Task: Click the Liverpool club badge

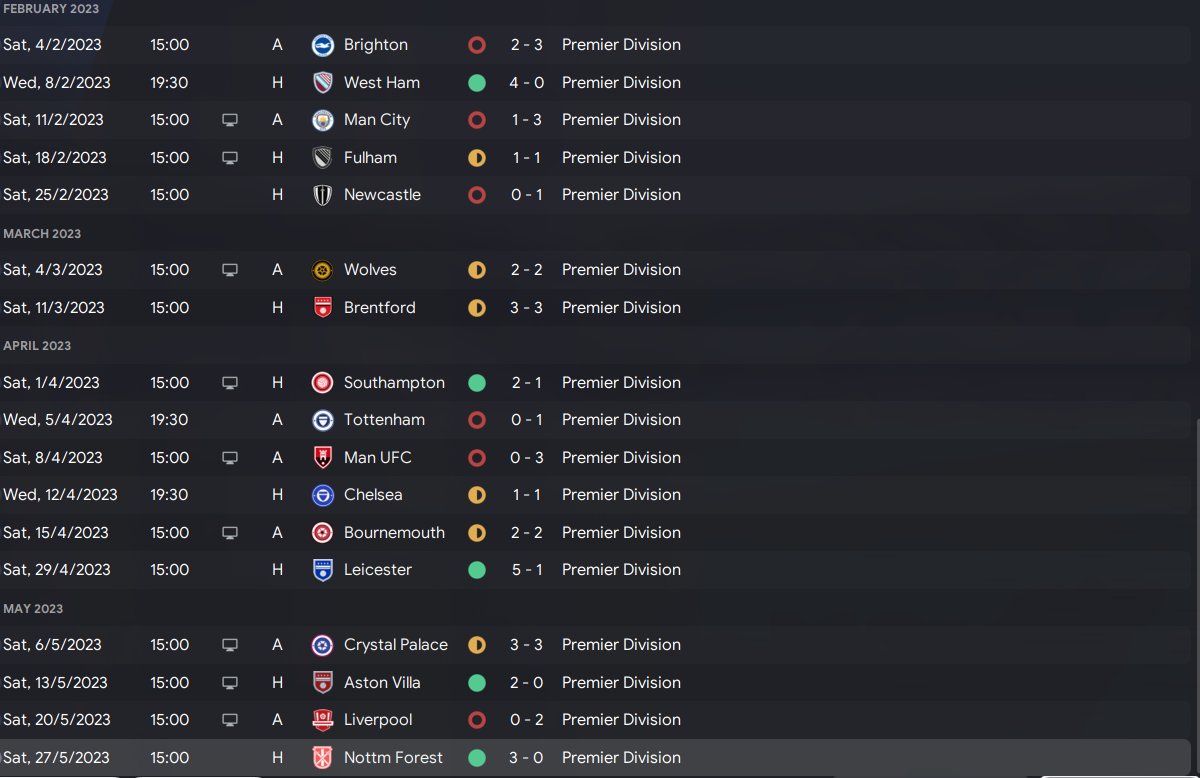Action: coord(322,720)
